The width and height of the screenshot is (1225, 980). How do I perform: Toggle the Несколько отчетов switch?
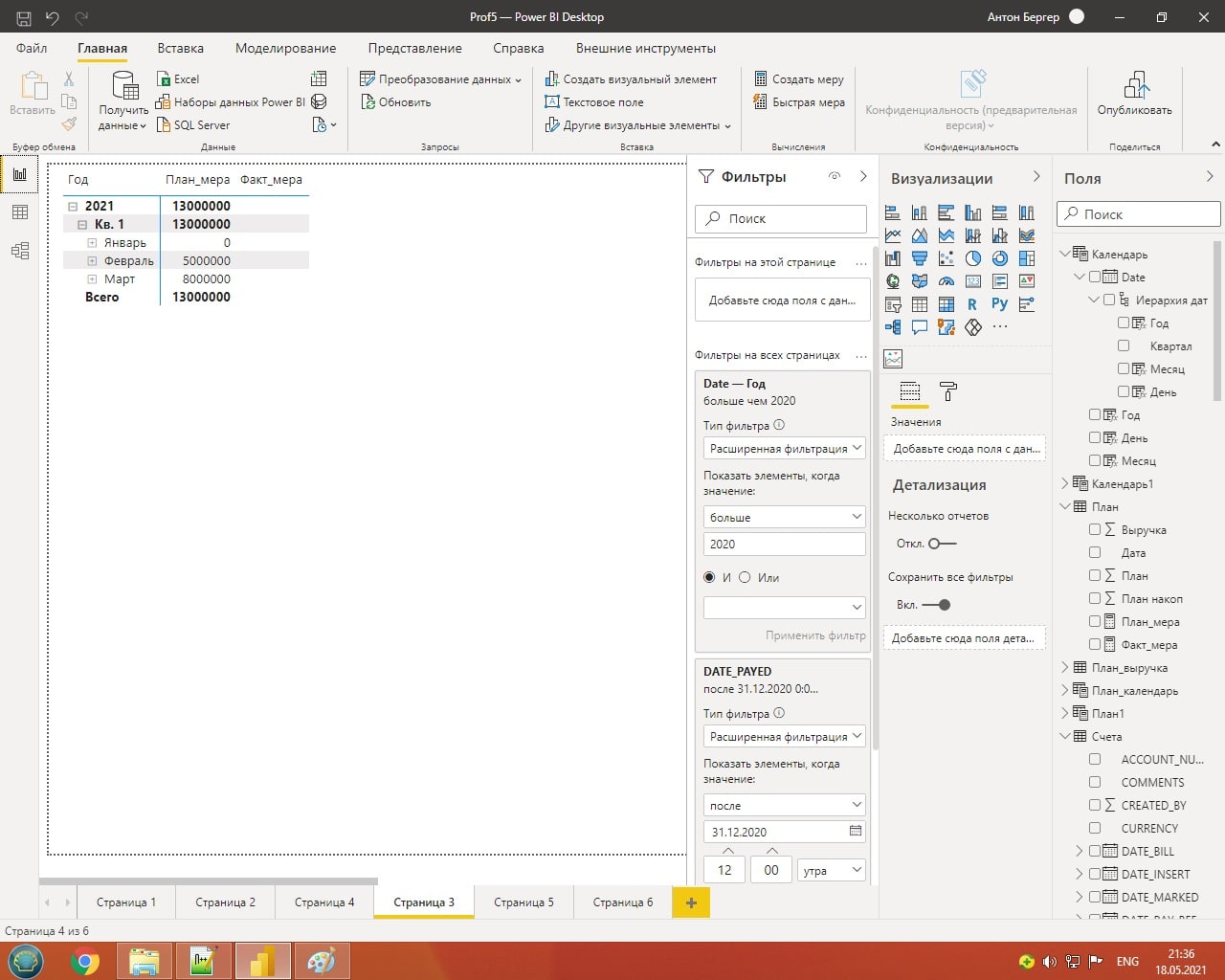(x=943, y=544)
